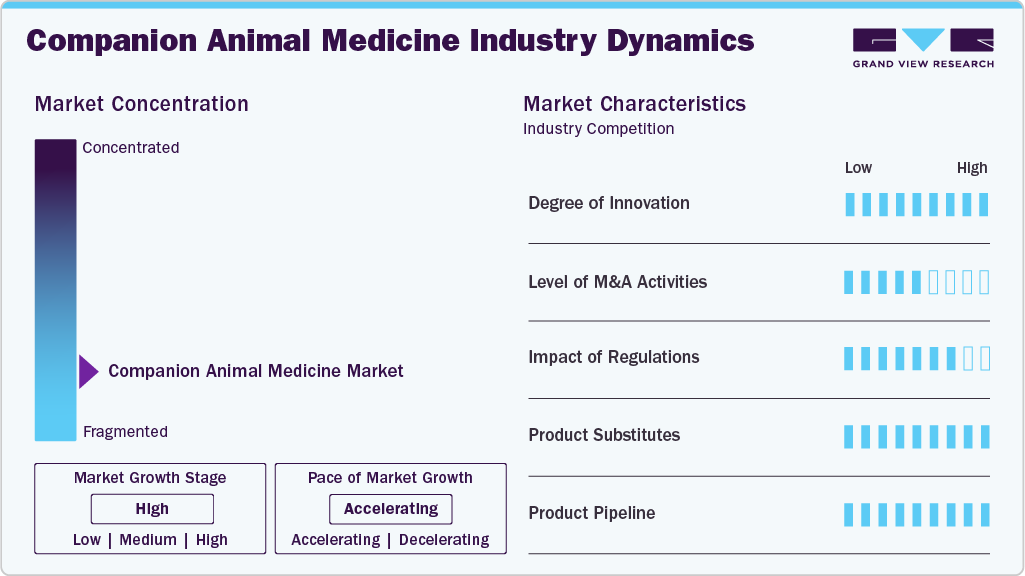The width and height of the screenshot is (1025, 576).
Task: Click the Degree of Innovation rating bars
Action: (916, 204)
